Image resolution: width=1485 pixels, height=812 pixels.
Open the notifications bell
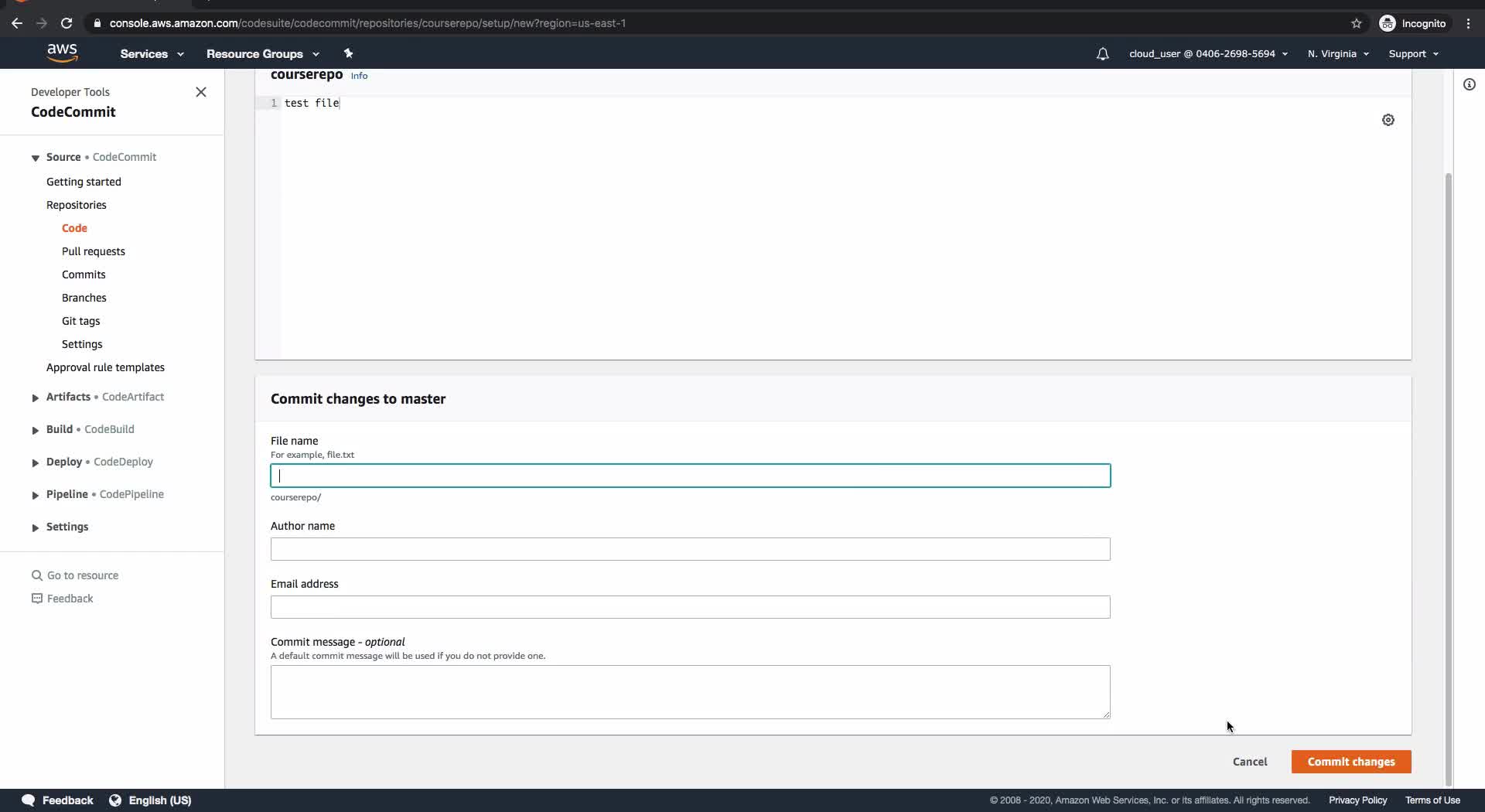tap(1102, 53)
